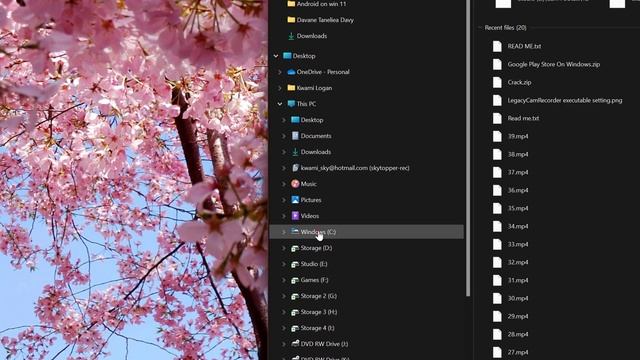Open the Android on win 11 folder
640x360 pixels.
tap(321, 4)
